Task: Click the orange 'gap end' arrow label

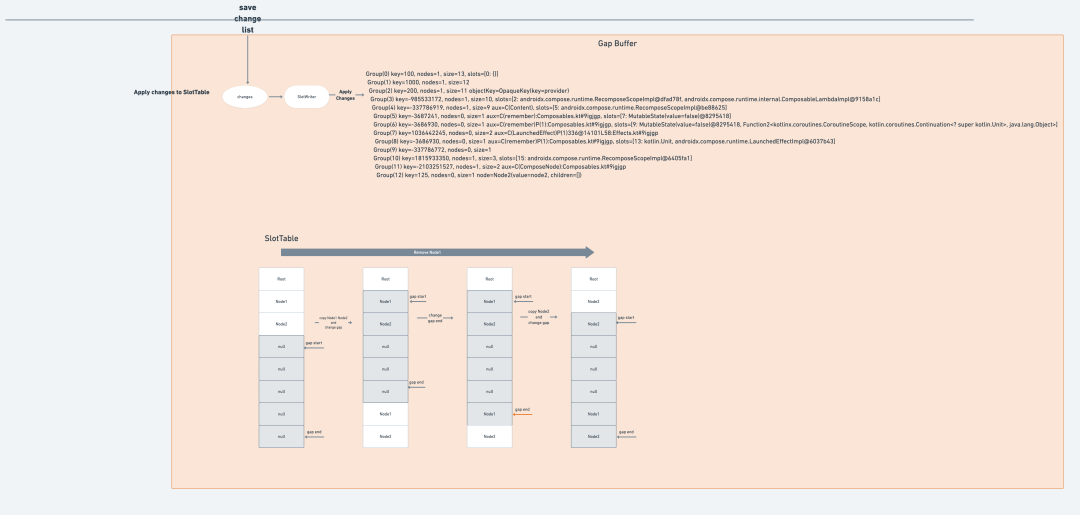Action: click(522, 410)
